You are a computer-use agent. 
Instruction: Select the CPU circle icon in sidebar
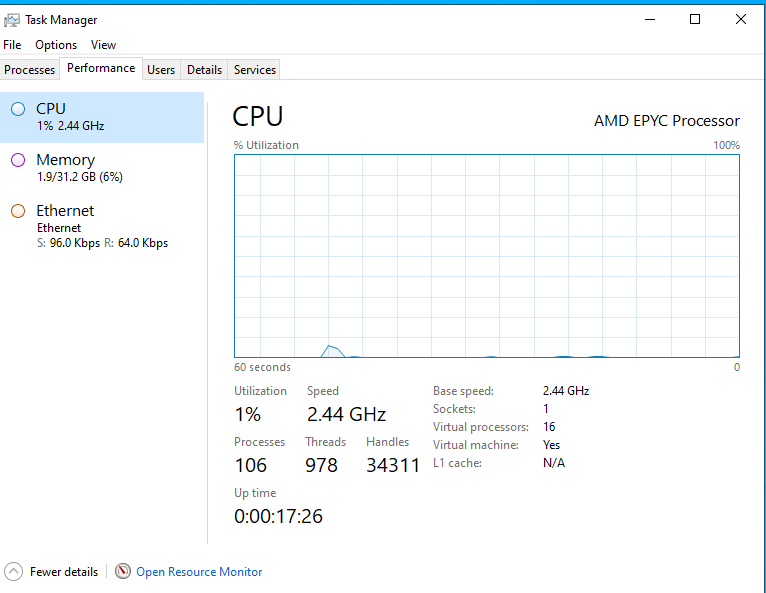pyautogui.click(x=18, y=109)
